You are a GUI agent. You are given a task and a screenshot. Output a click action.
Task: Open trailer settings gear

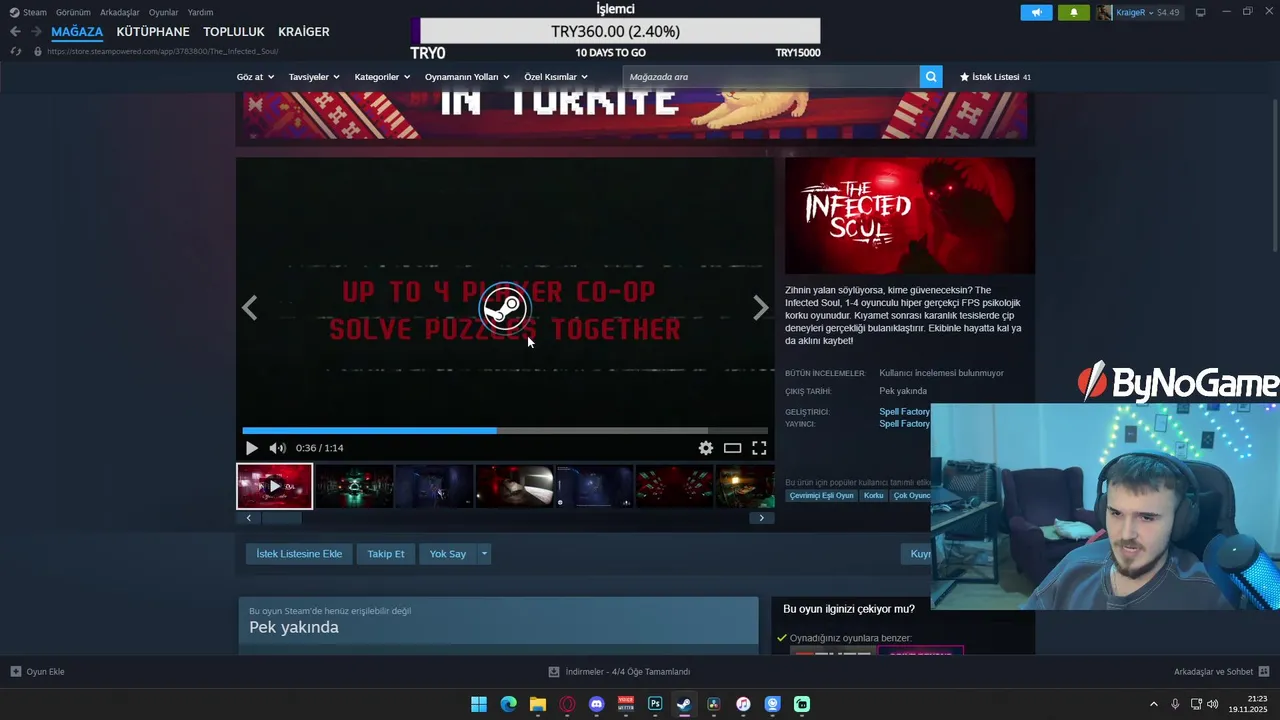[x=706, y=448]
